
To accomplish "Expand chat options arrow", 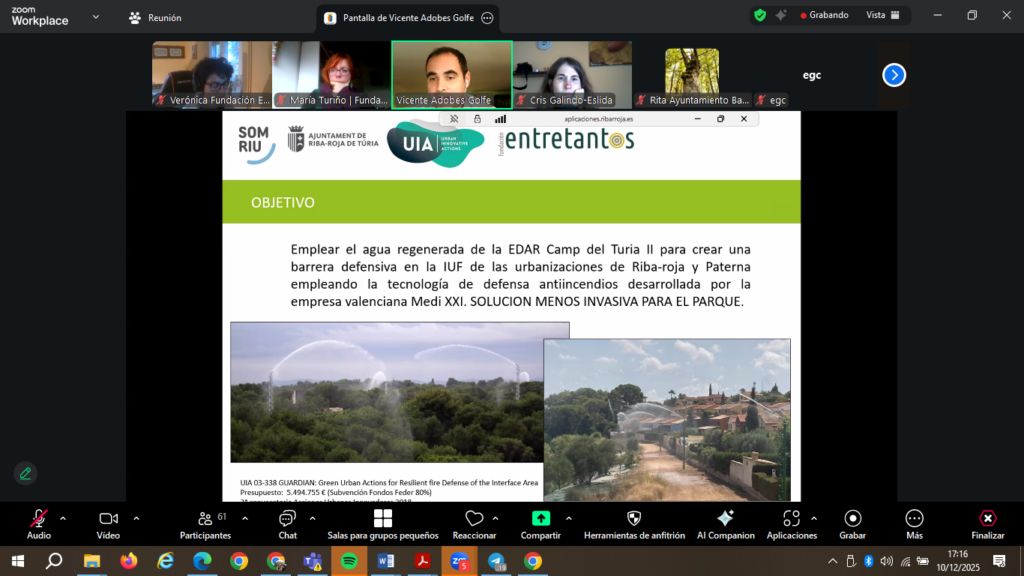I will coord(312,519).
